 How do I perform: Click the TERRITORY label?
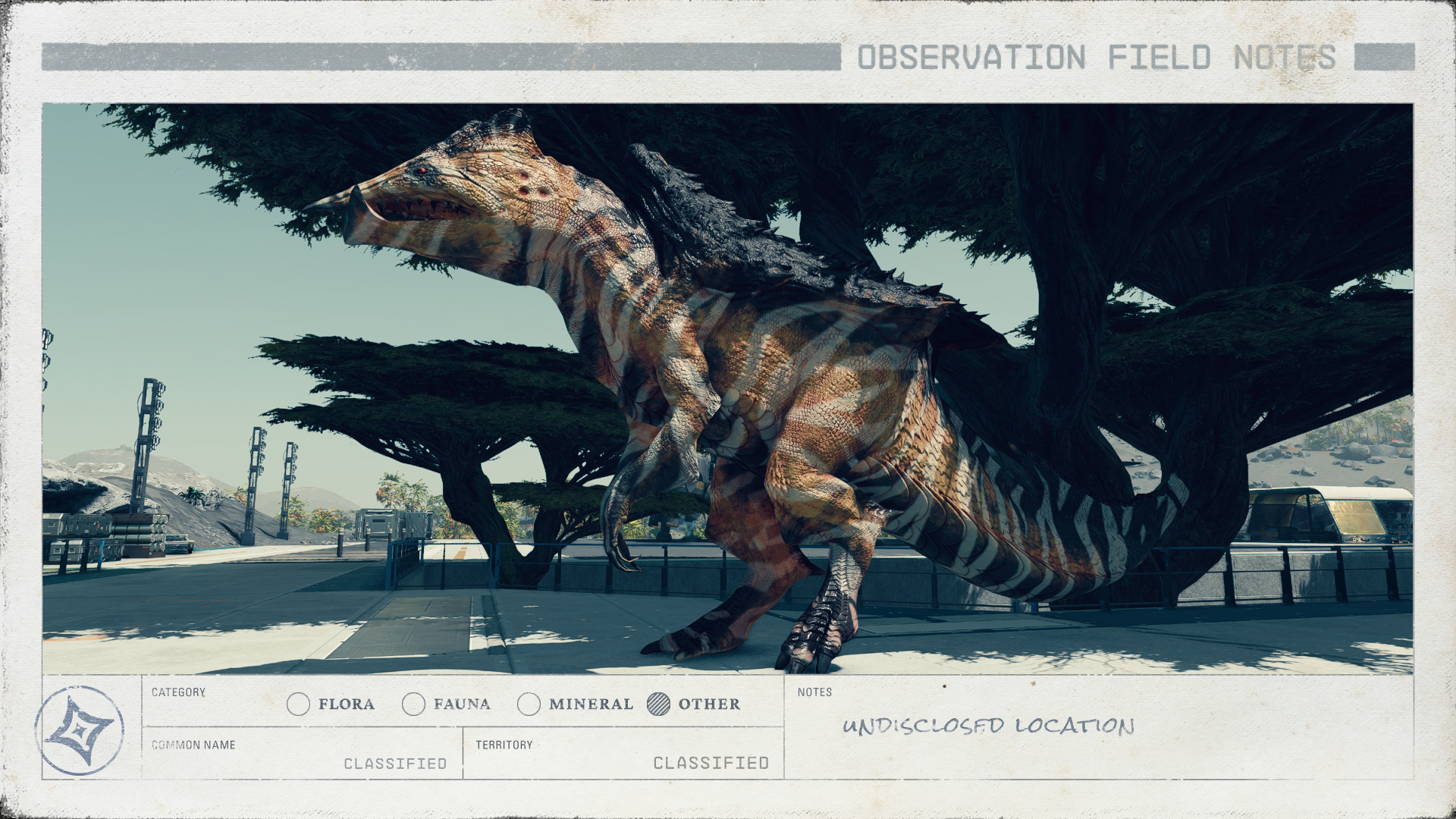504,745
